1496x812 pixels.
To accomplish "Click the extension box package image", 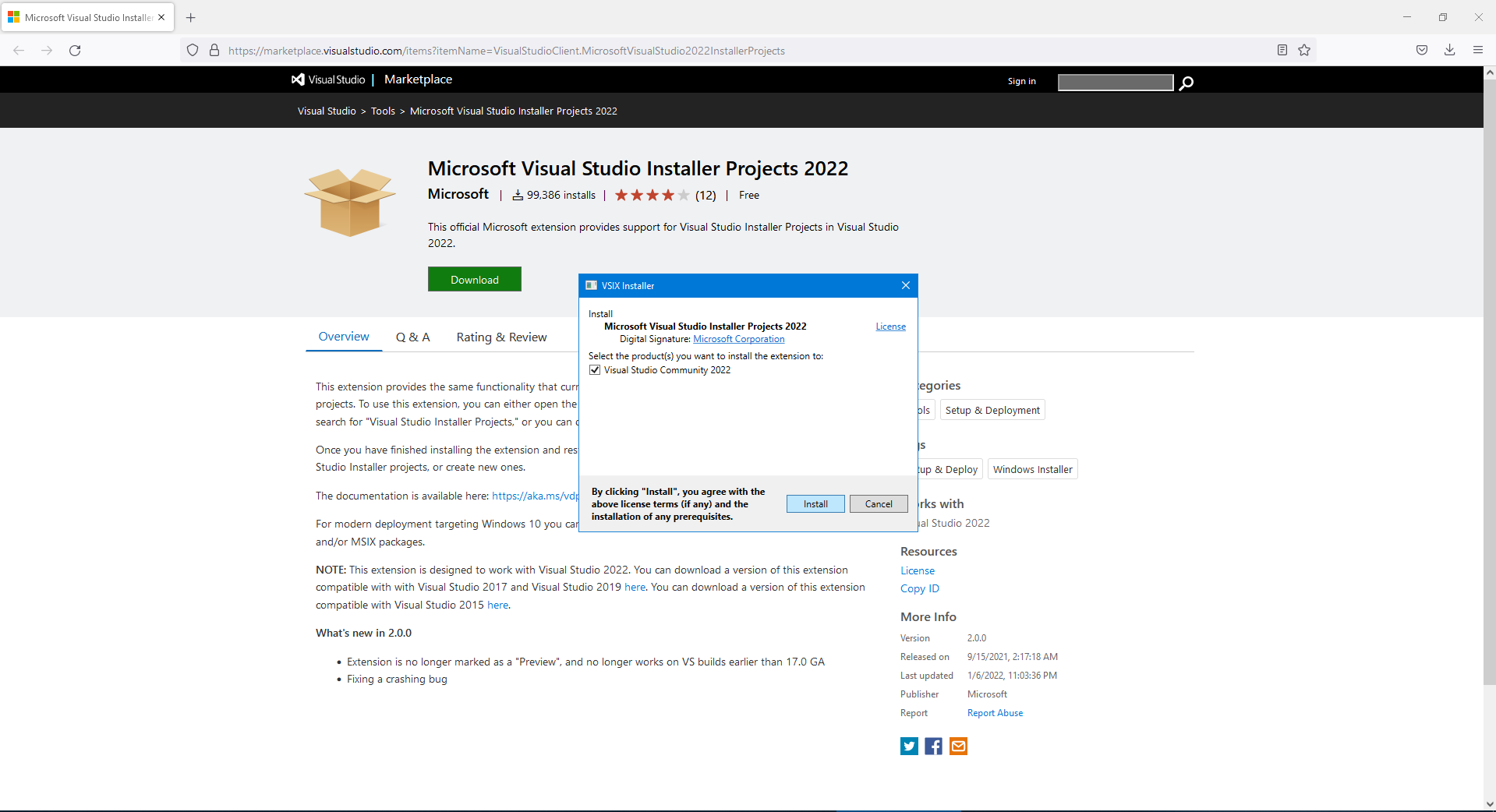I will [350, 202].
